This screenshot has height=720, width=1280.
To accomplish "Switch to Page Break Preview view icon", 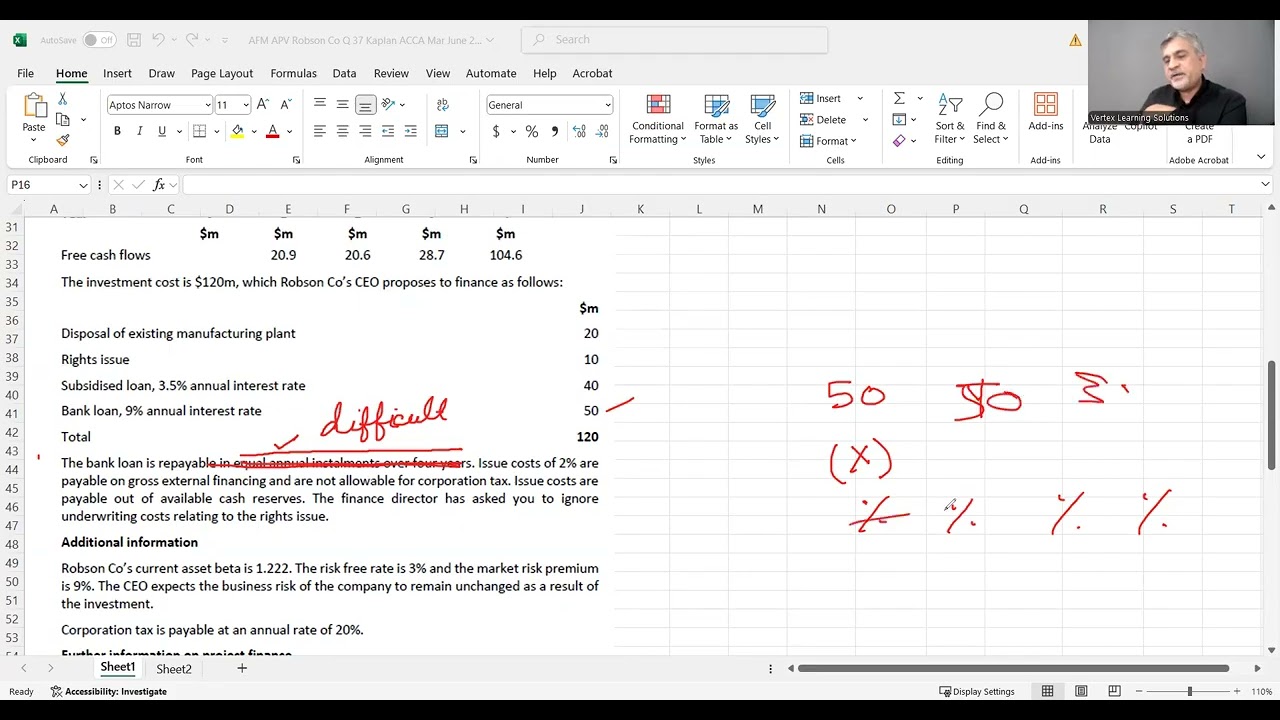I will pos(1114,691).
